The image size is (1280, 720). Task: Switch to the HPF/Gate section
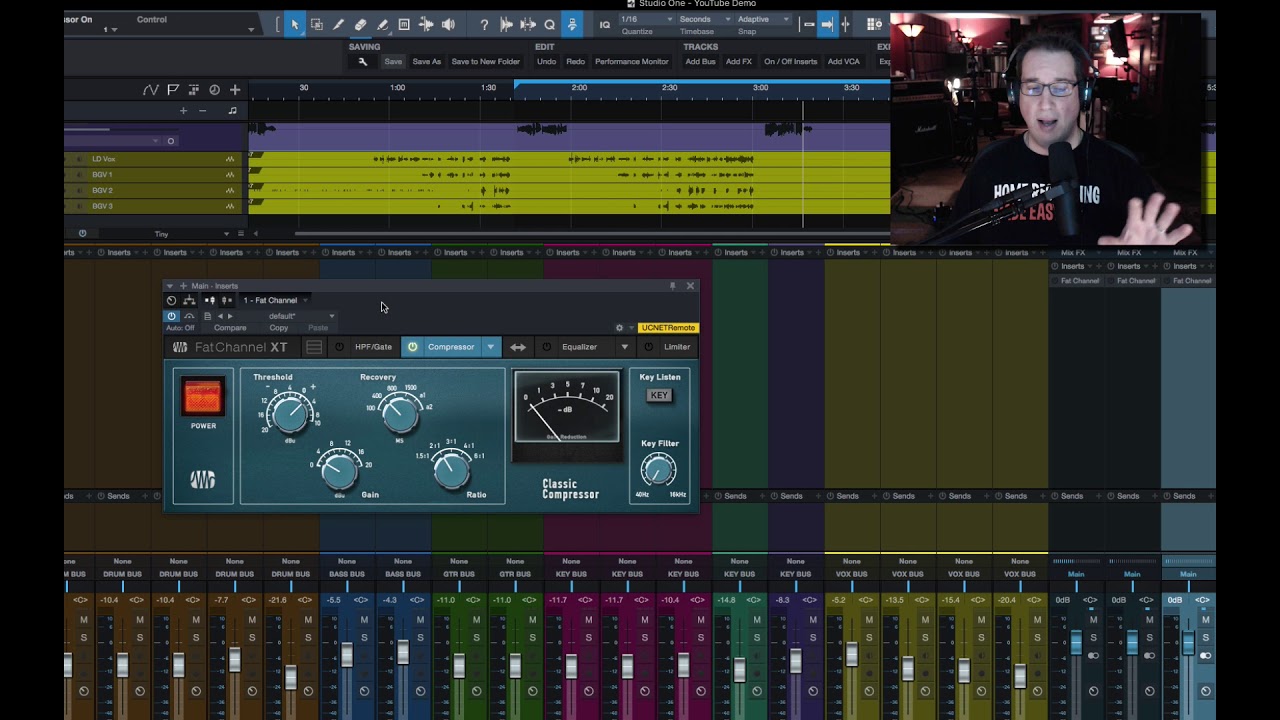(x=373, y=347)
